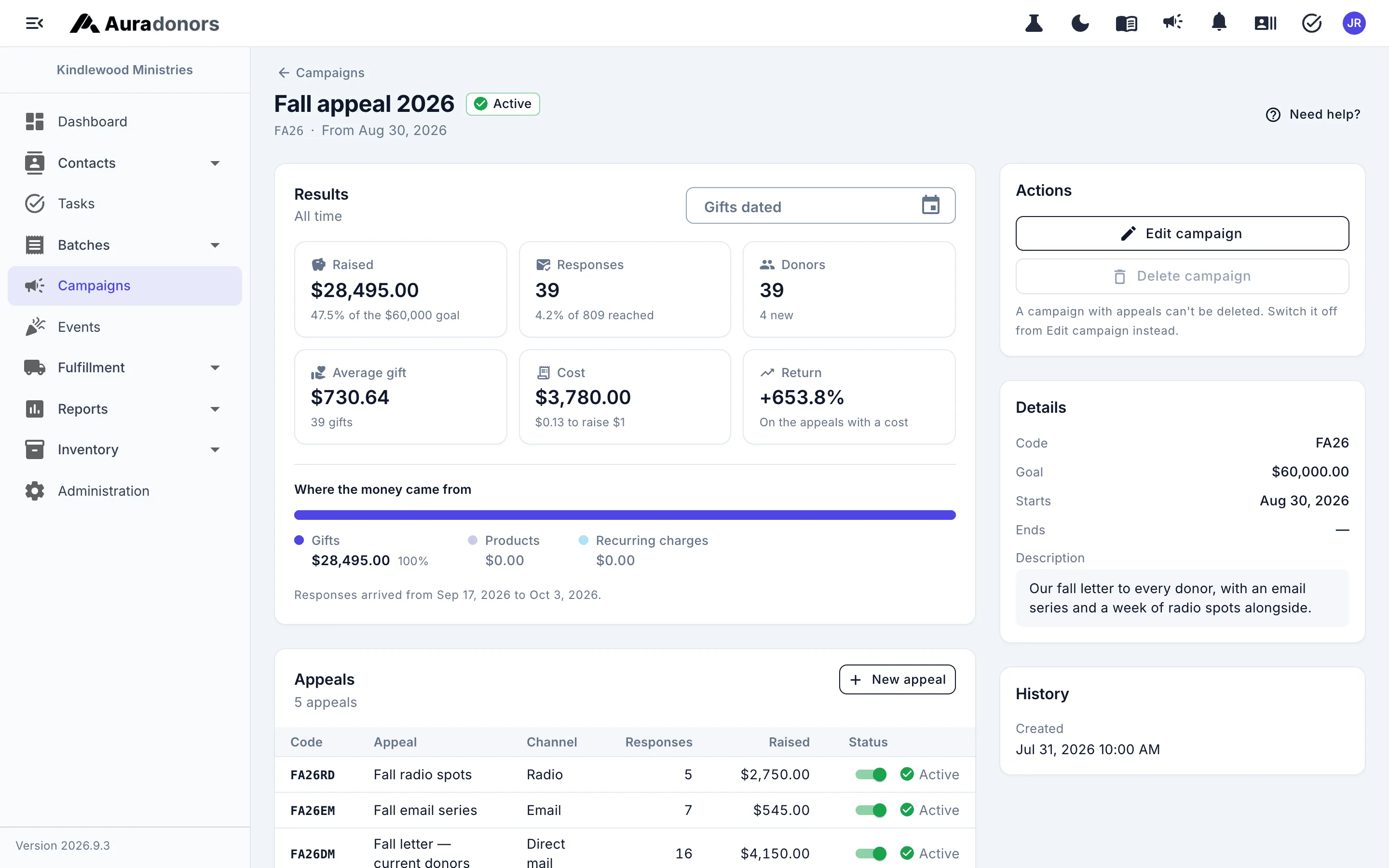This screenshot has width=1389, height=868.
Task: Click the money source breakdown bar
Action: click(x=625, y=515)
